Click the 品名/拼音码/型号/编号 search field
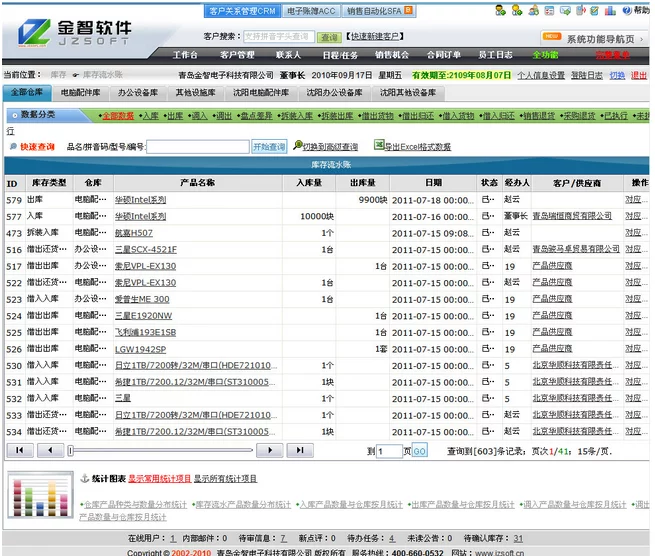Screen dimensions: 655x556 tap(198, 147)
